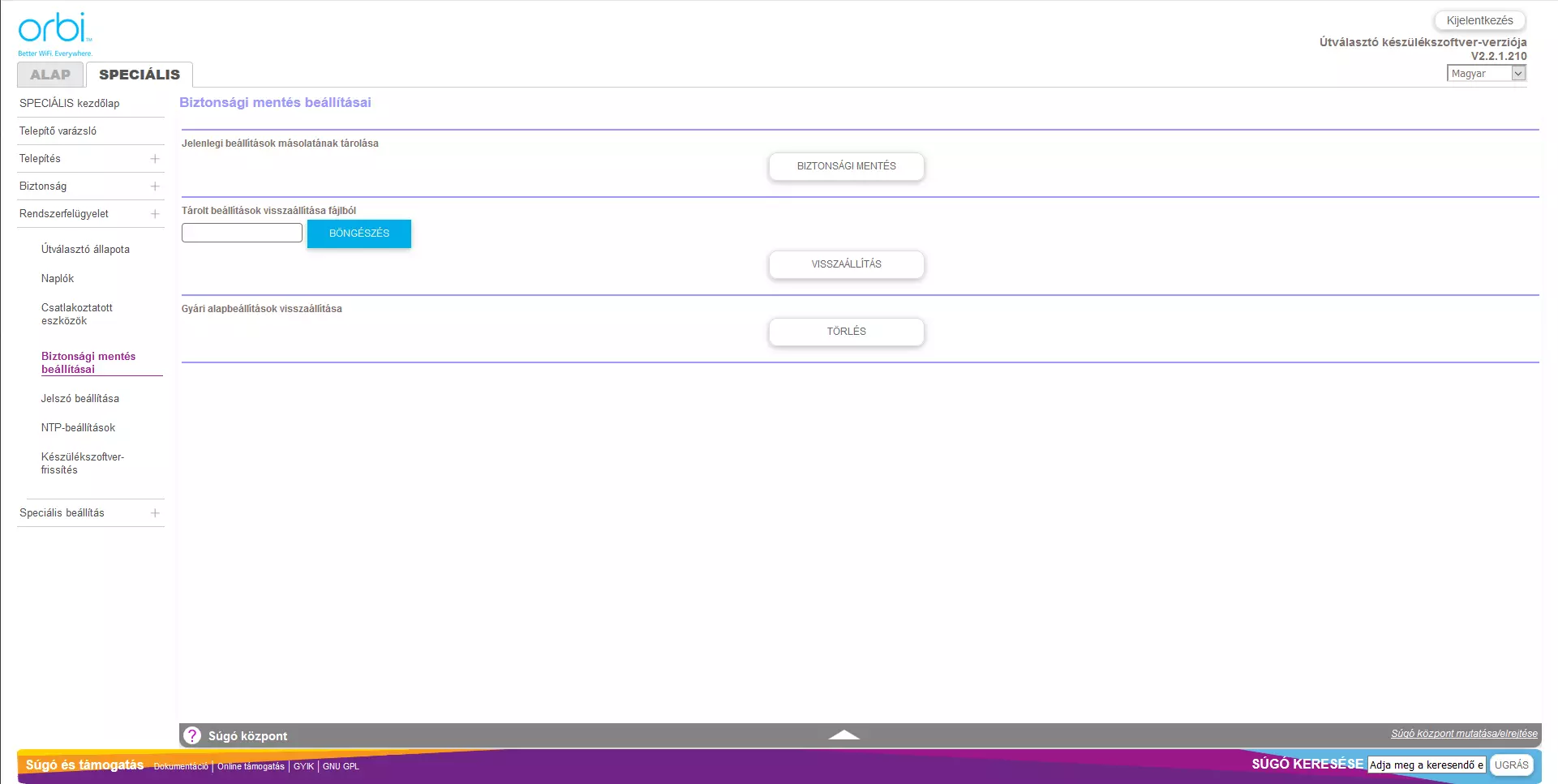Switch to the ALAP tab

click(50, 75)
